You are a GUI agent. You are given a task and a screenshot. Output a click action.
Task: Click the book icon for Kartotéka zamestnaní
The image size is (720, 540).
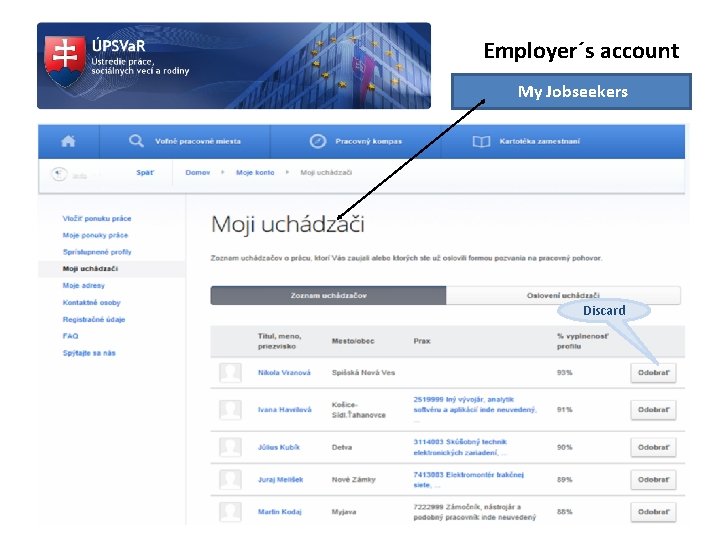tap(481, 141)
